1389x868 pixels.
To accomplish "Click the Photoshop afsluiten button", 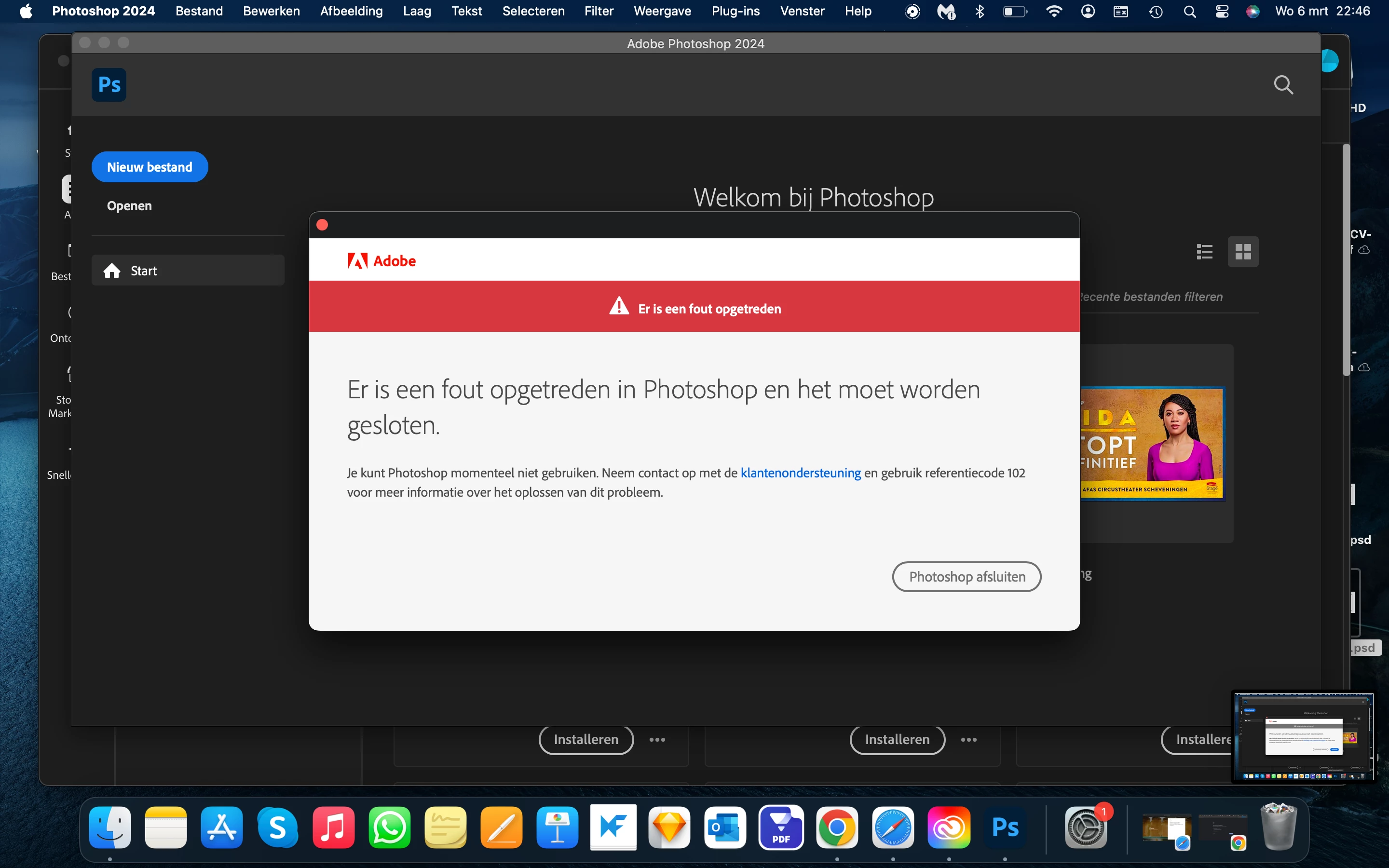I will click(x=967, y=576).
